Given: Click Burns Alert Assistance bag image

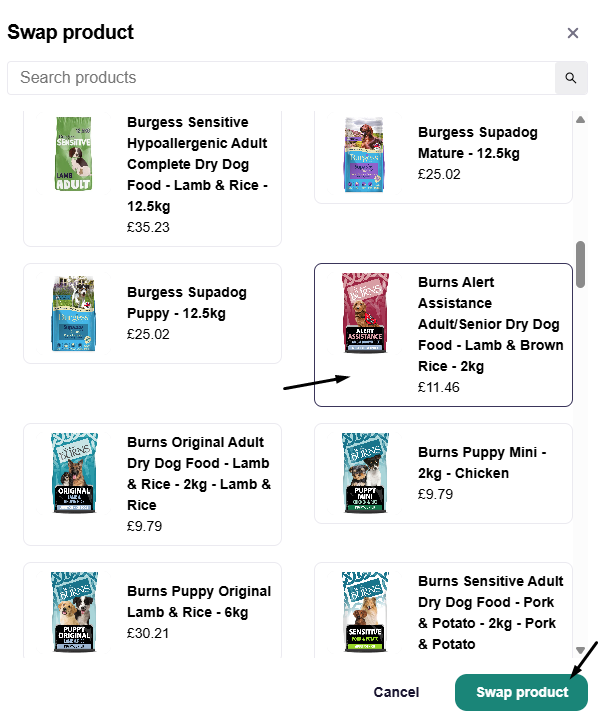Looking at the screenshot, I should (364, 313).
